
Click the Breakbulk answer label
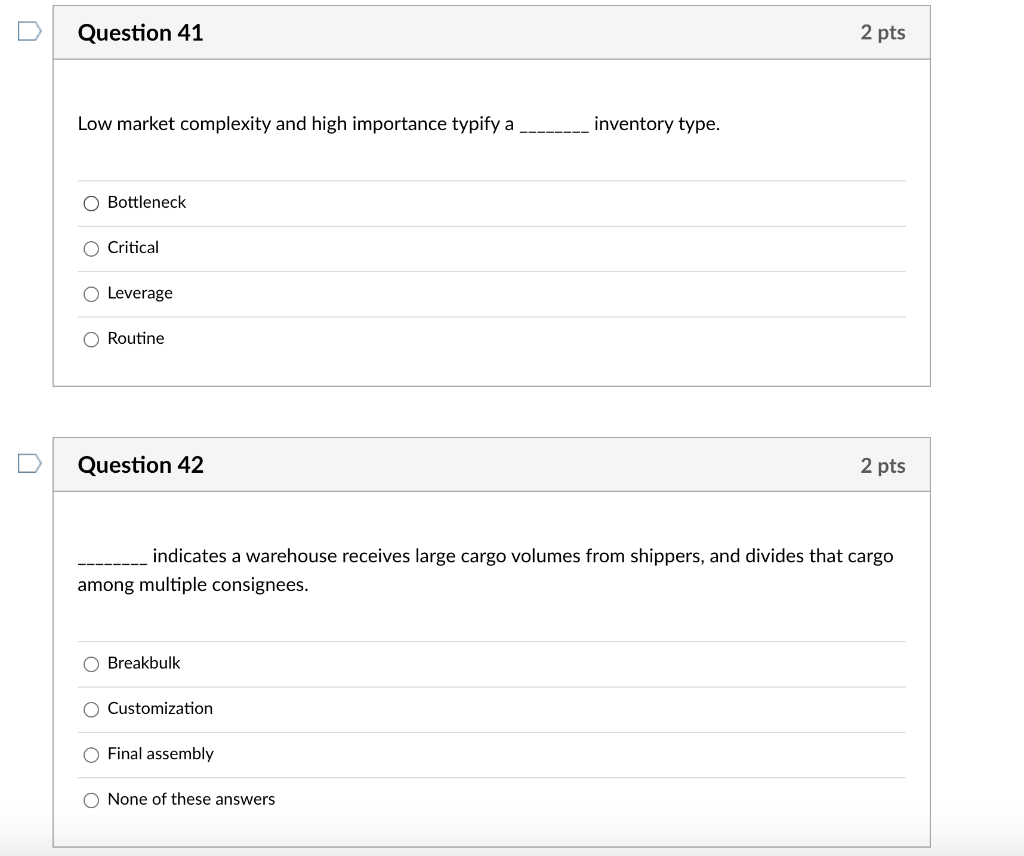[144, 663]
